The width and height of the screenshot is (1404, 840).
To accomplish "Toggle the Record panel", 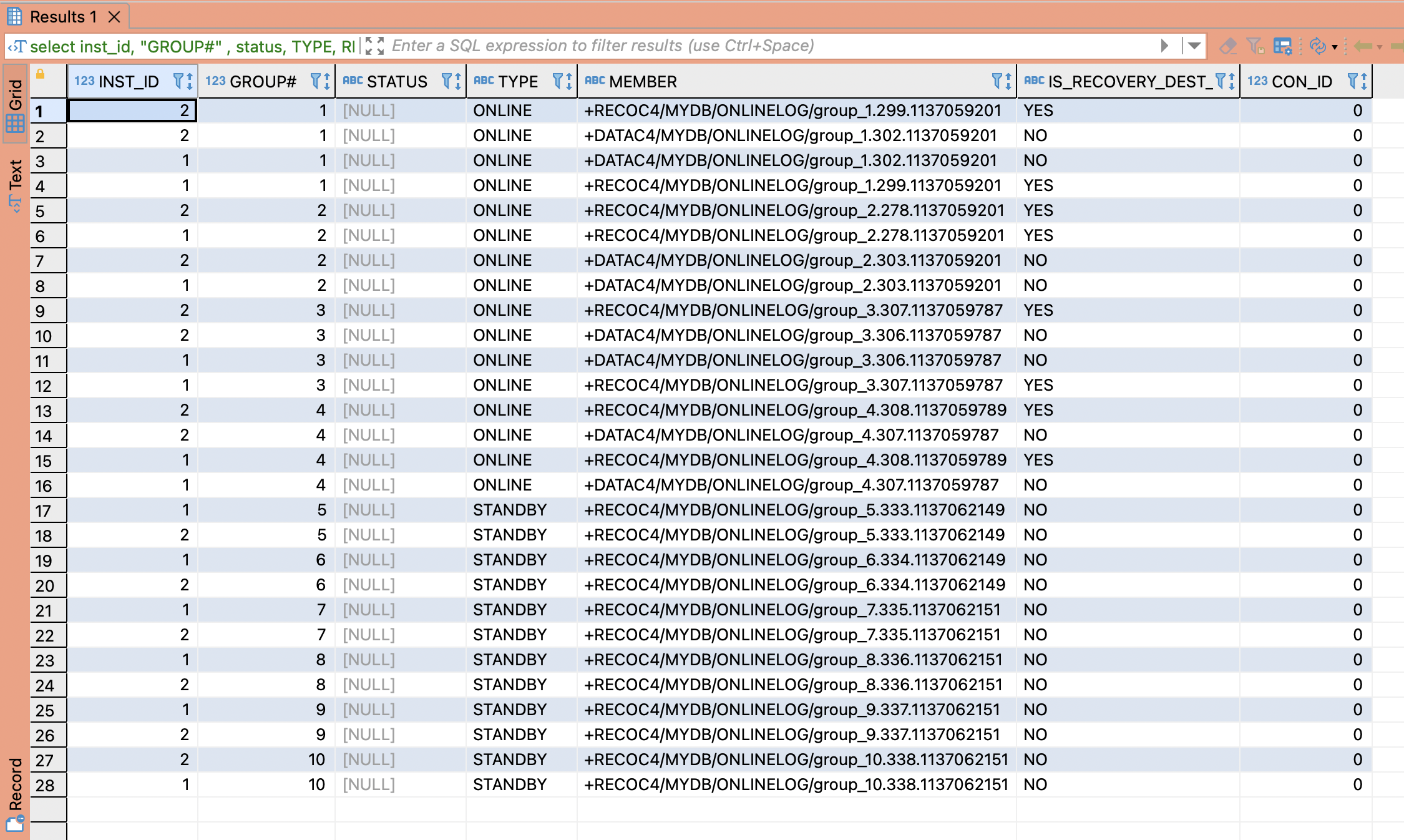I will 15,794.
